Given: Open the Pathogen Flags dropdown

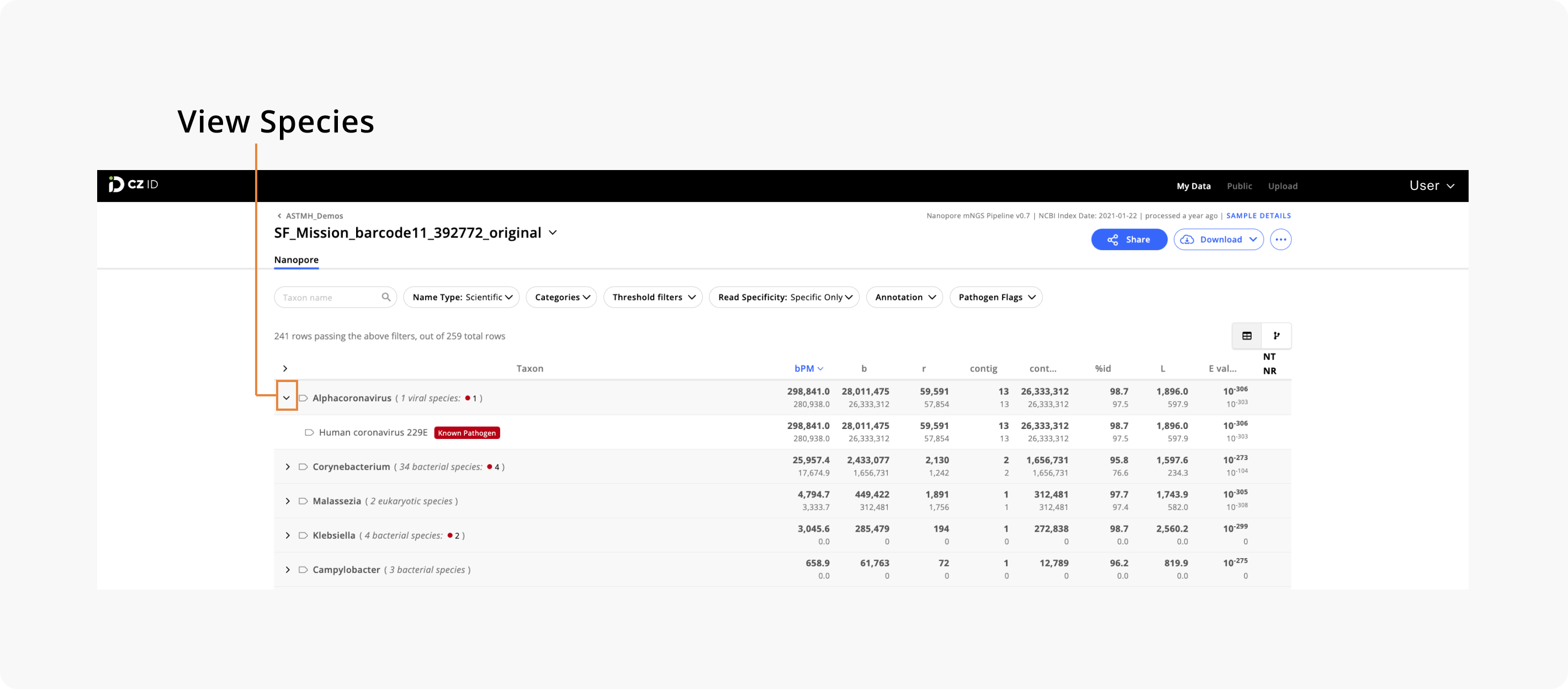Looking at the screenshot, I should pos(996,297).
